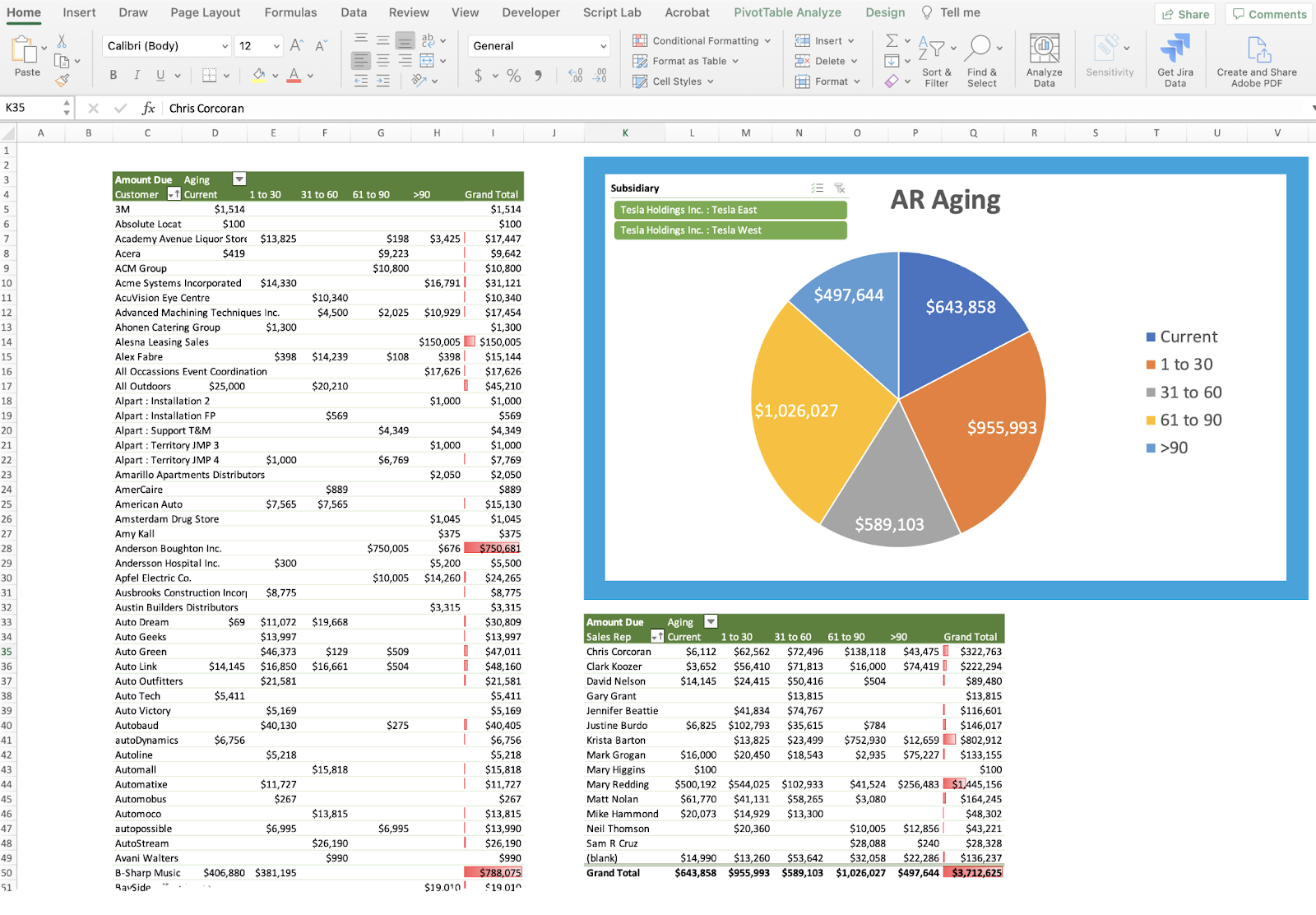Open Aging filter dropdown in customer pivot

(x=239, y=179)
